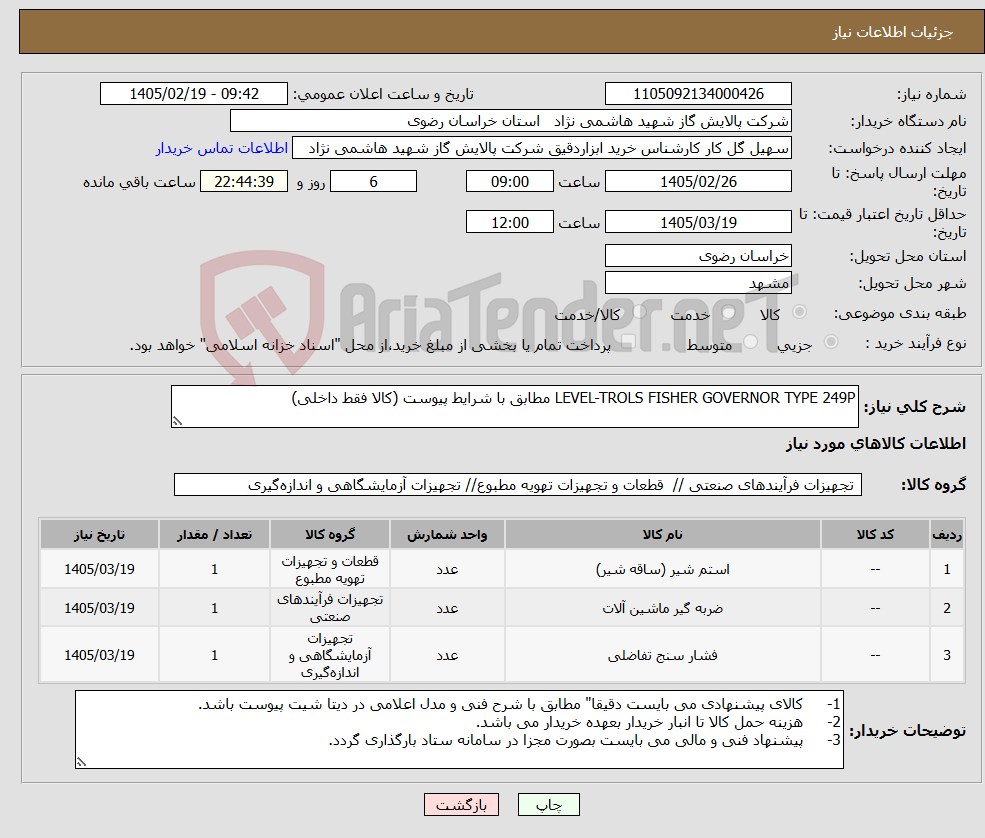Select the جزیی purchase type radio

pyautogui.click(x=830, y=342)
